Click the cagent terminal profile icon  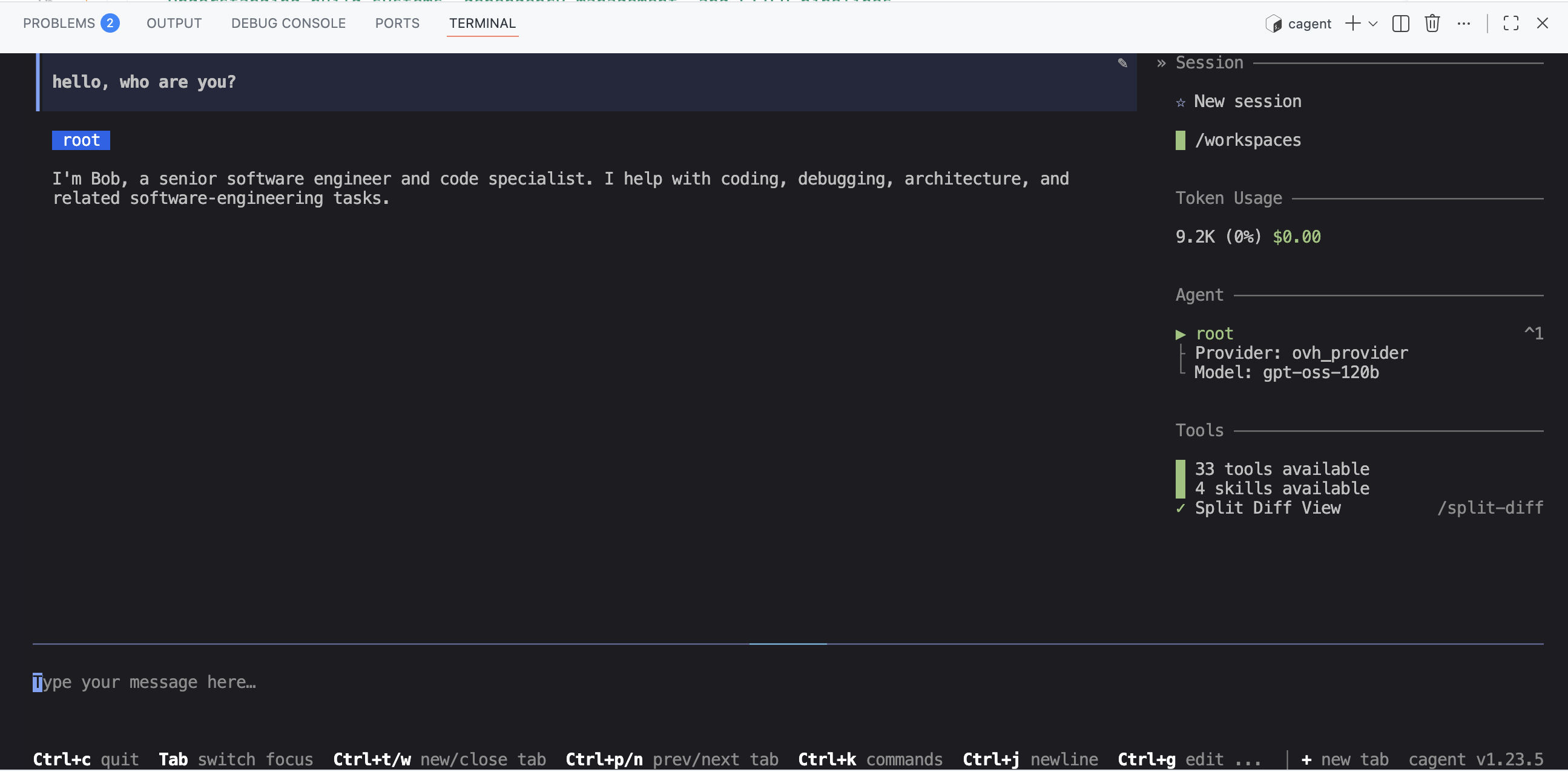point(1273,24)
